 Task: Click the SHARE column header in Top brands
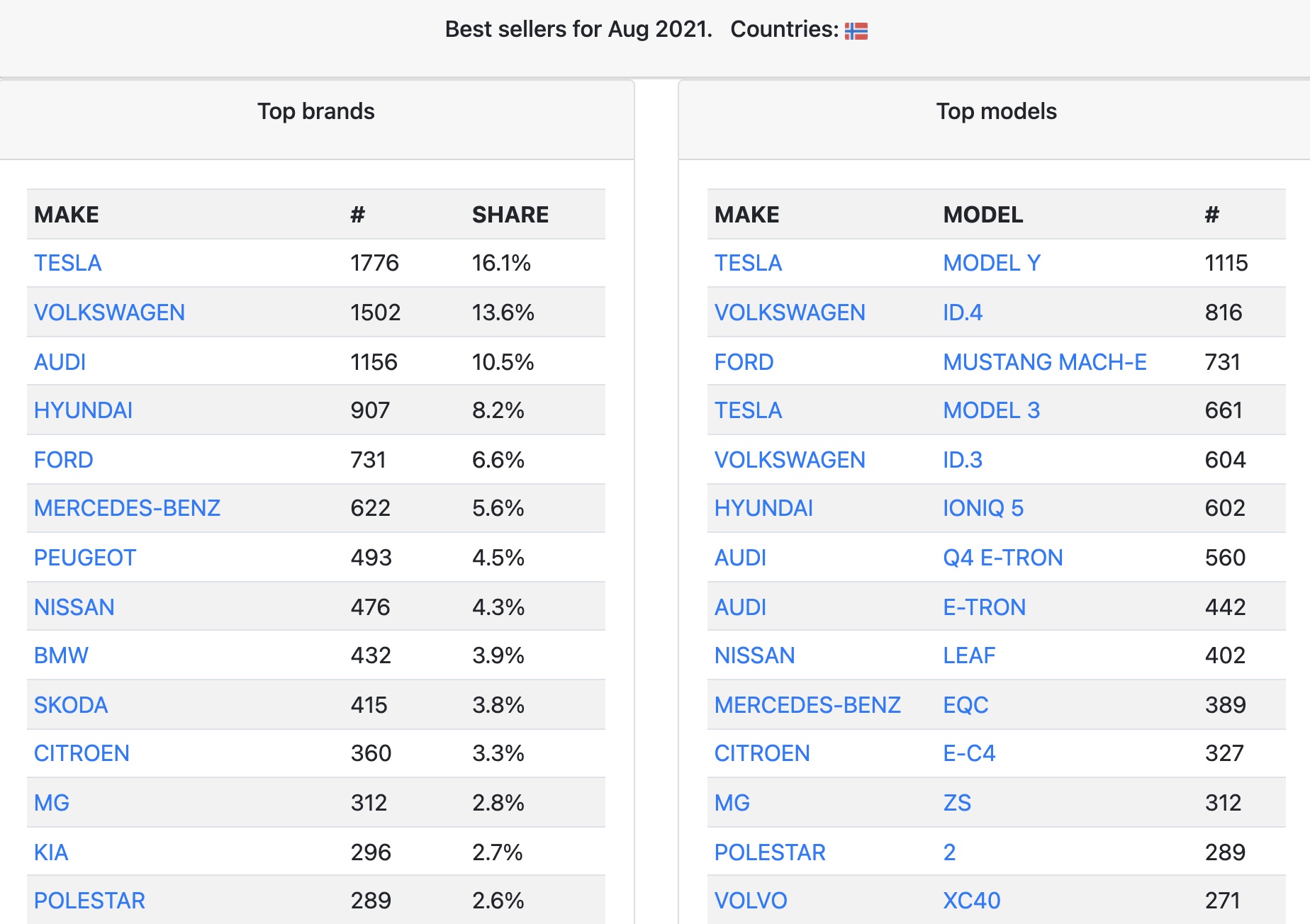pos(510,215)
